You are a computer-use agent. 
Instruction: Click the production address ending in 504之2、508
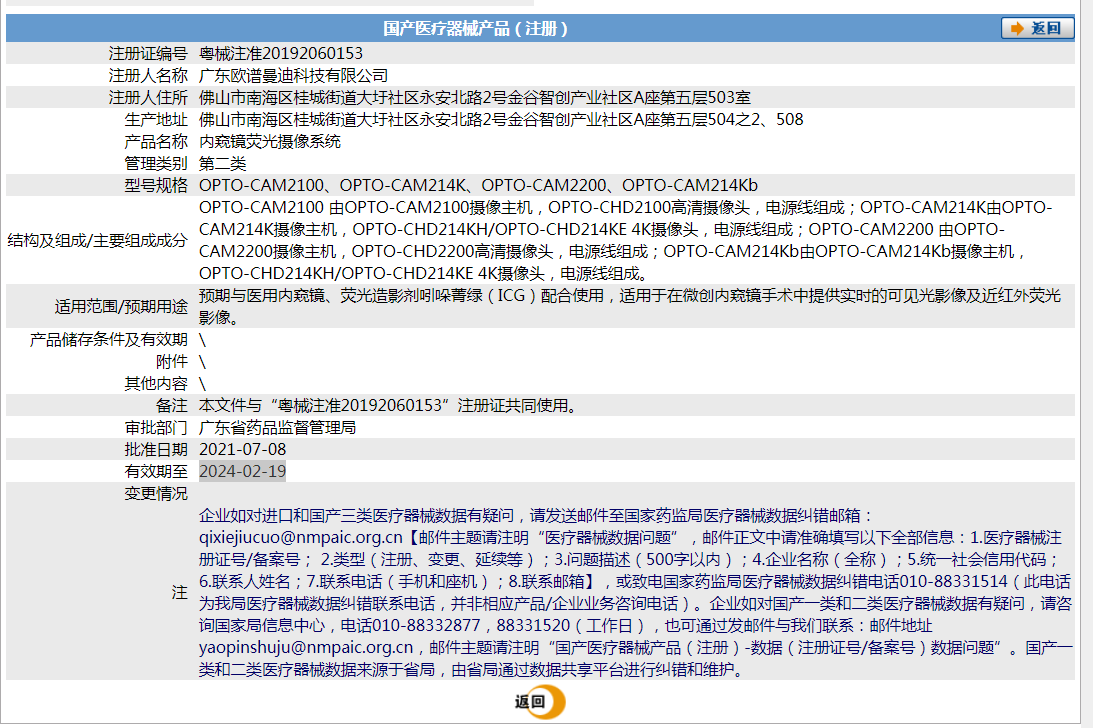tap(501, 119)
